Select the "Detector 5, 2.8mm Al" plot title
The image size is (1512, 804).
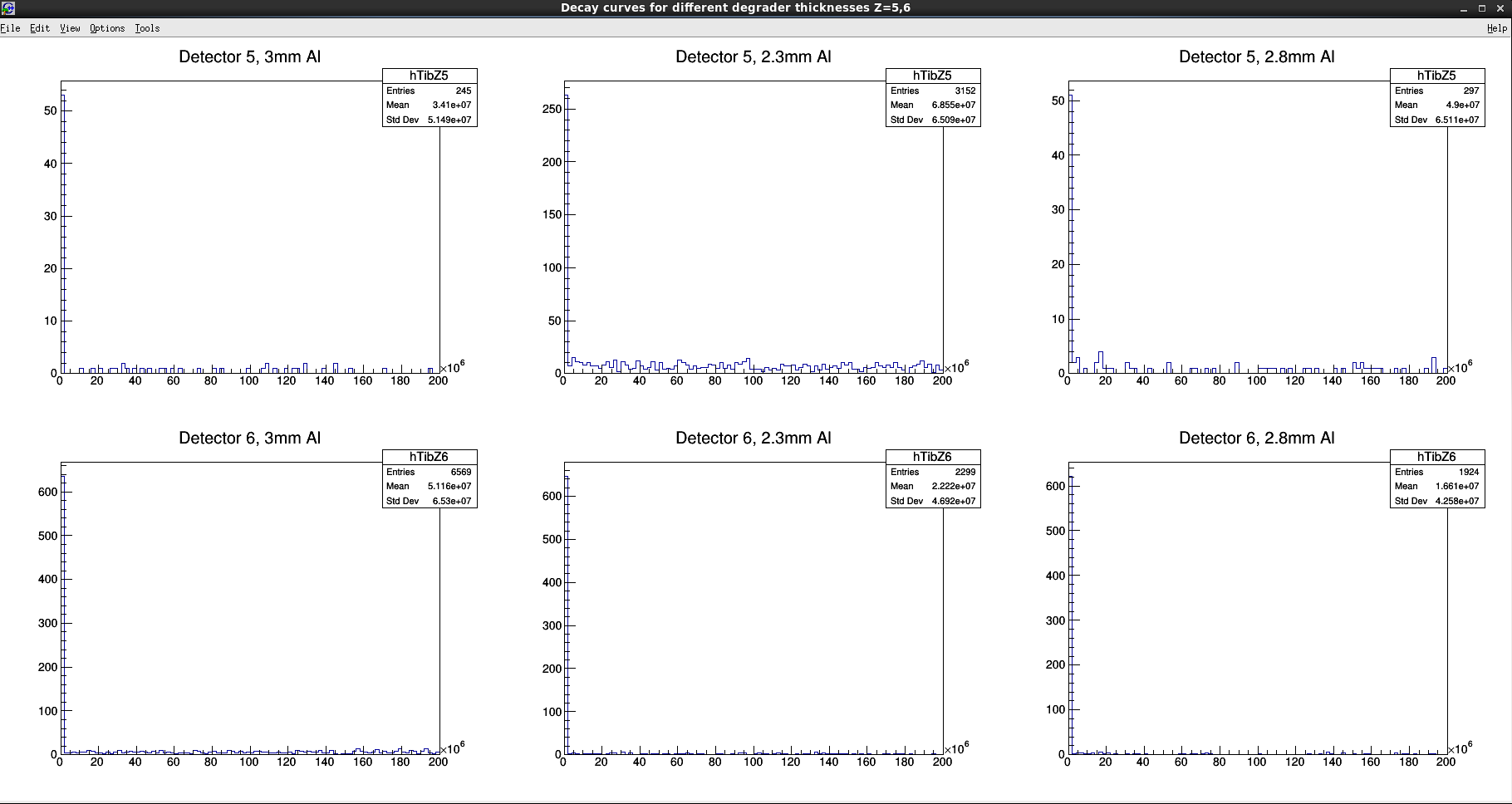1257,56
